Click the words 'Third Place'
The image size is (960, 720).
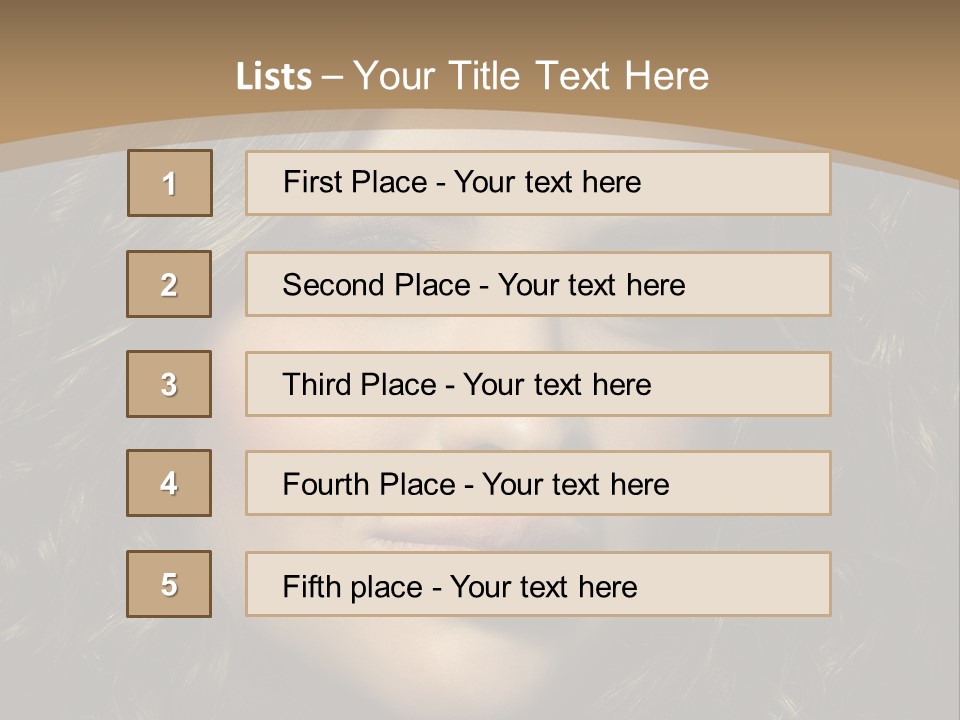(x=359, y=384)
